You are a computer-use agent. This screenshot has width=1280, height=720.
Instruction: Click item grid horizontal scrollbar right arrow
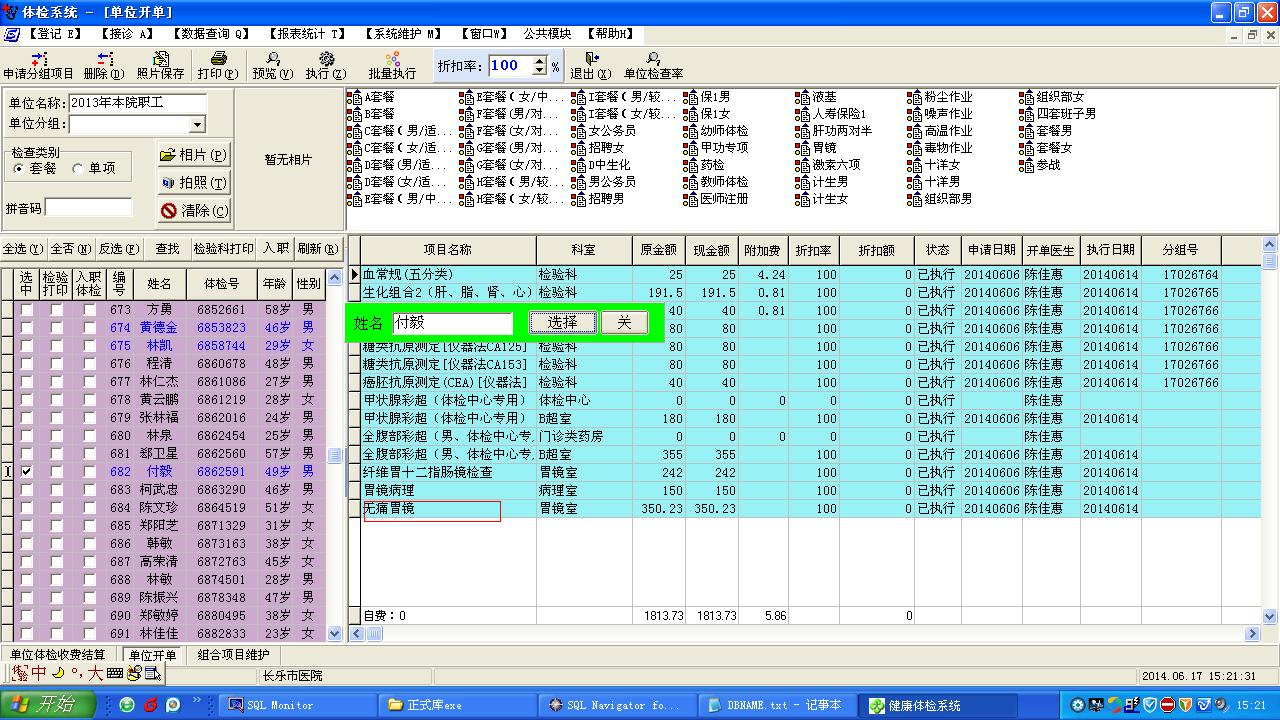click(1252, 634)
